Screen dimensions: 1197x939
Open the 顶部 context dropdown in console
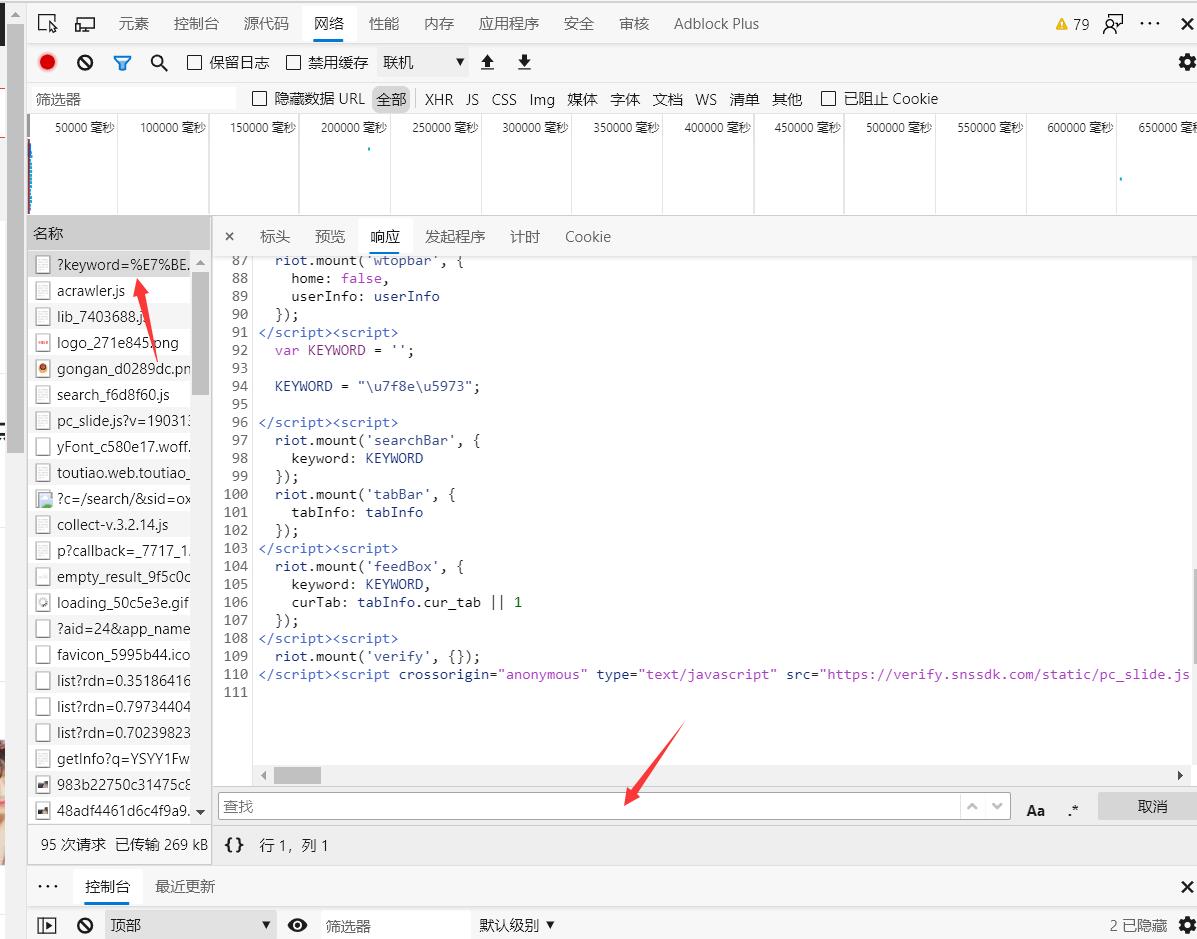point(190,925)
